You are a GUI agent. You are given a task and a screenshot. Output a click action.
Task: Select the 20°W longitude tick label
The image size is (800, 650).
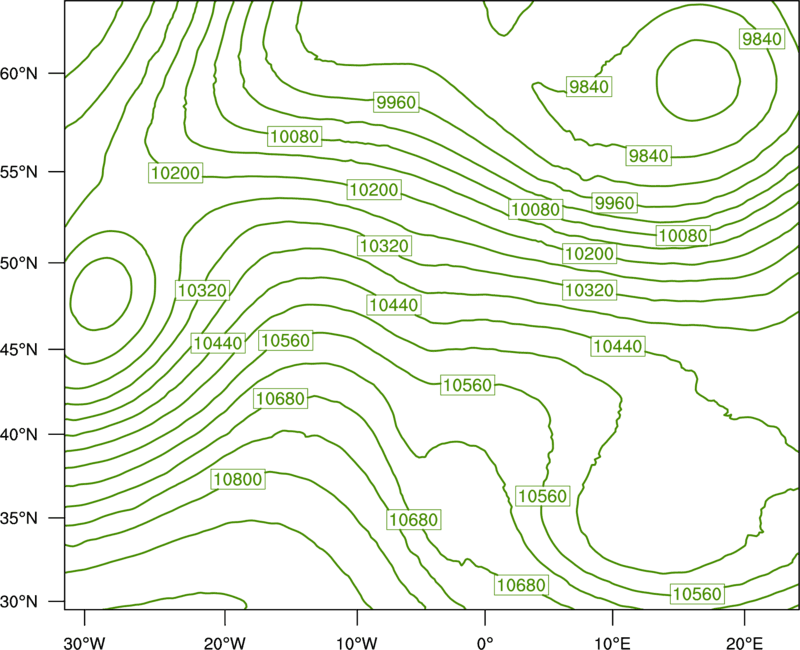pos(225,643)
